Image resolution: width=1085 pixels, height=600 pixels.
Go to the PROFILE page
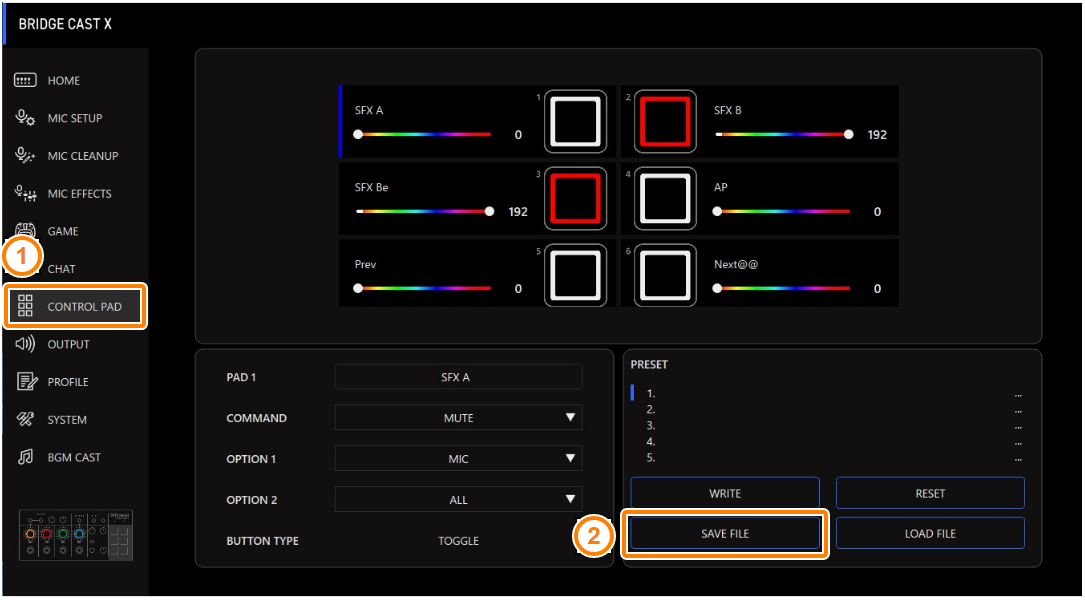[x=75, y=382]
